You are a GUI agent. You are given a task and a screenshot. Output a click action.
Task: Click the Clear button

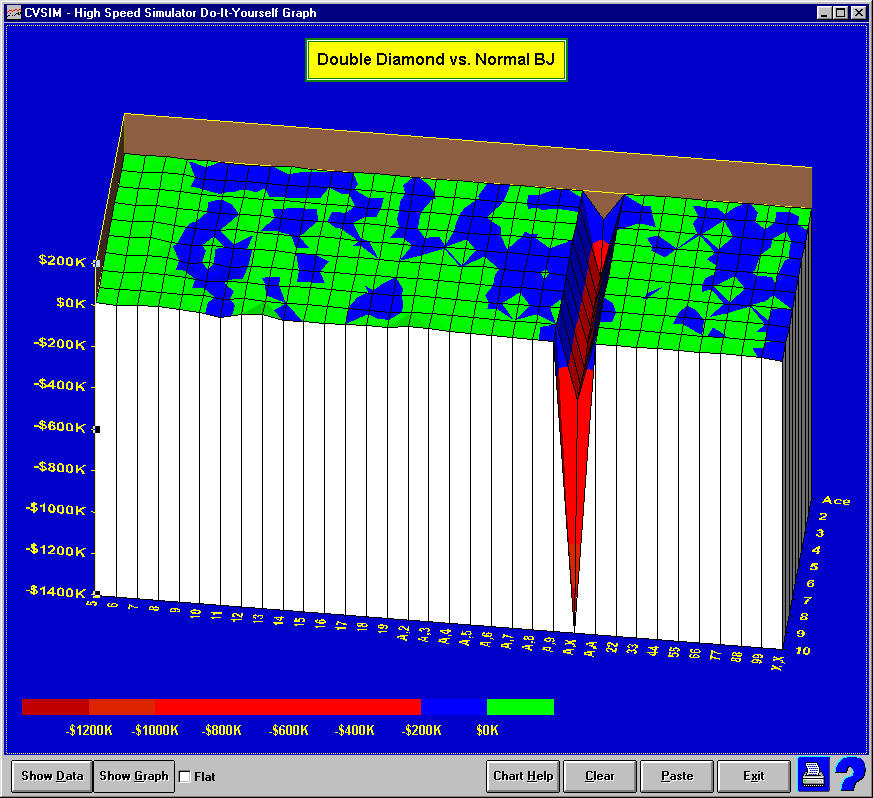coord(599,776)
